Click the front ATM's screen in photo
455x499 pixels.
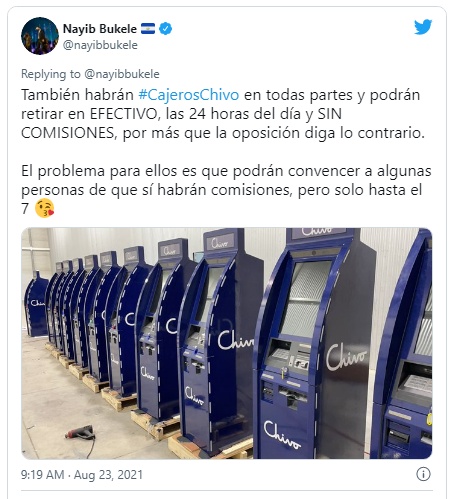pyautogui.click(x=305, y=297)
